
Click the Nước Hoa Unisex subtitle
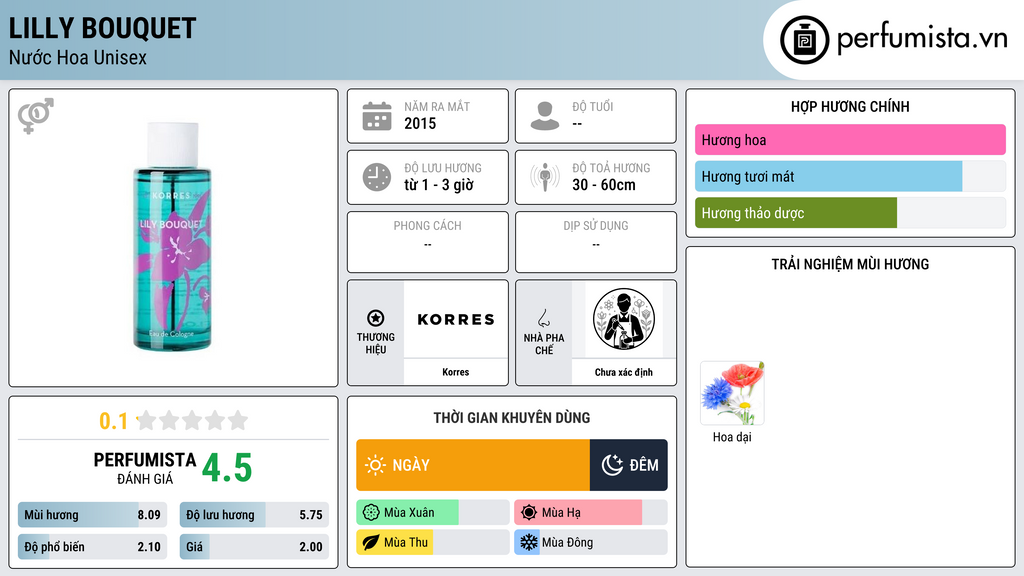(78, 57)
